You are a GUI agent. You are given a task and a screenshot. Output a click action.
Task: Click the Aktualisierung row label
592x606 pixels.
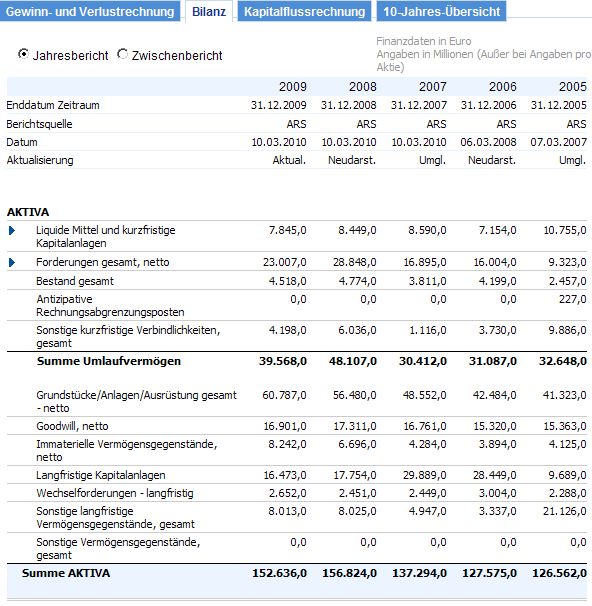(x=40, y=160)
